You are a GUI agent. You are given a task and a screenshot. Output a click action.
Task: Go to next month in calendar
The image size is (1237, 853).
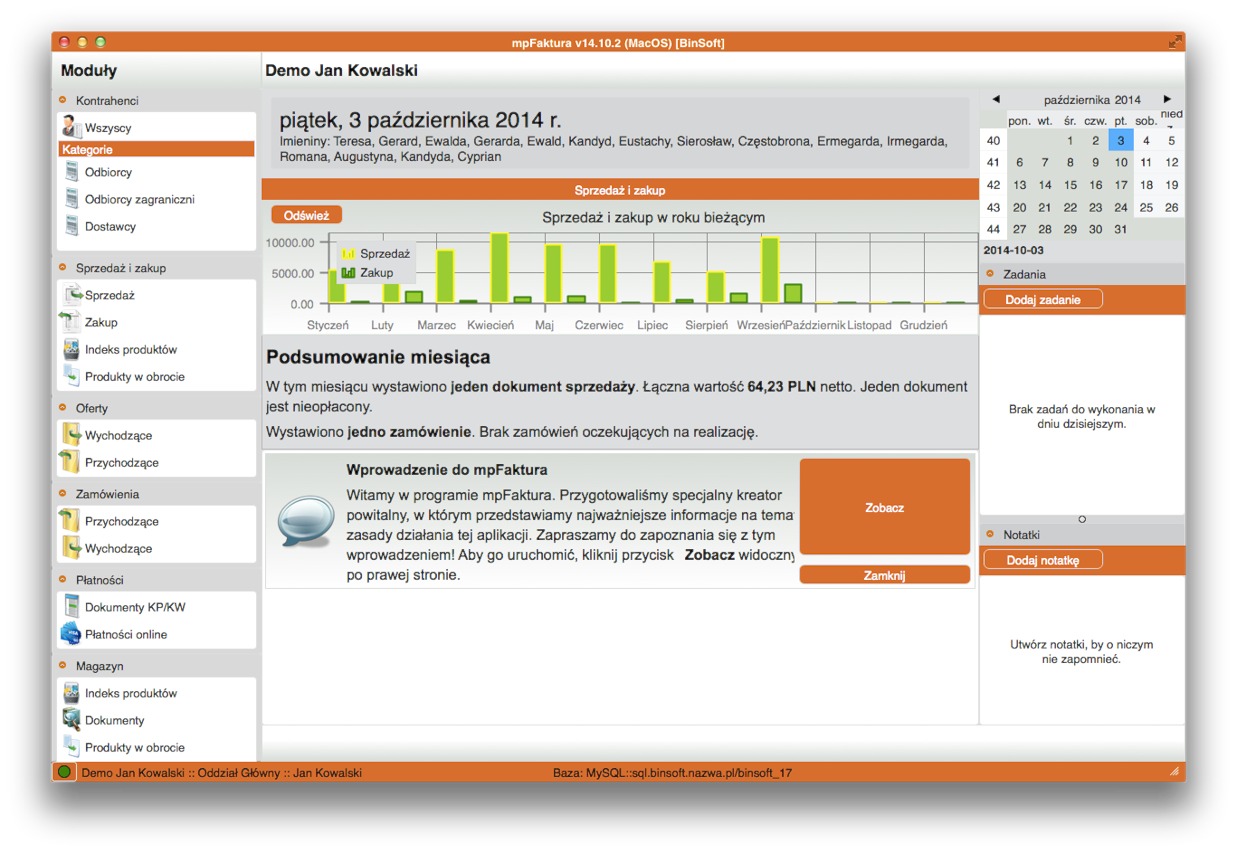(x=1167, y=99)
